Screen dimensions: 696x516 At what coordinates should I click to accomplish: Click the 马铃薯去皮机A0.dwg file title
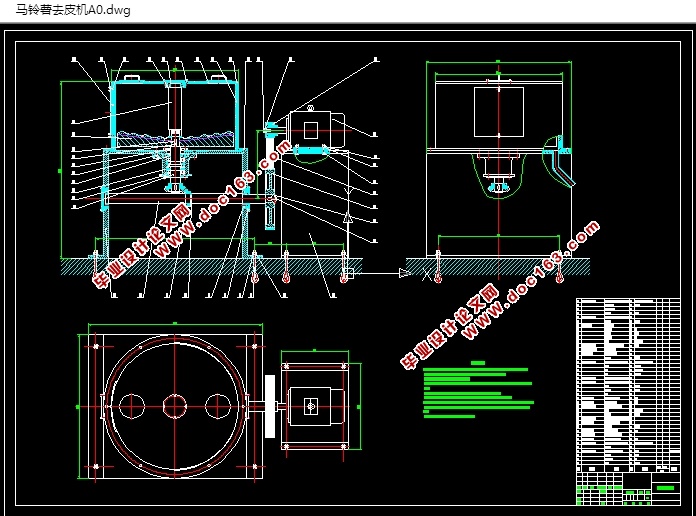[x=73, y=10]
